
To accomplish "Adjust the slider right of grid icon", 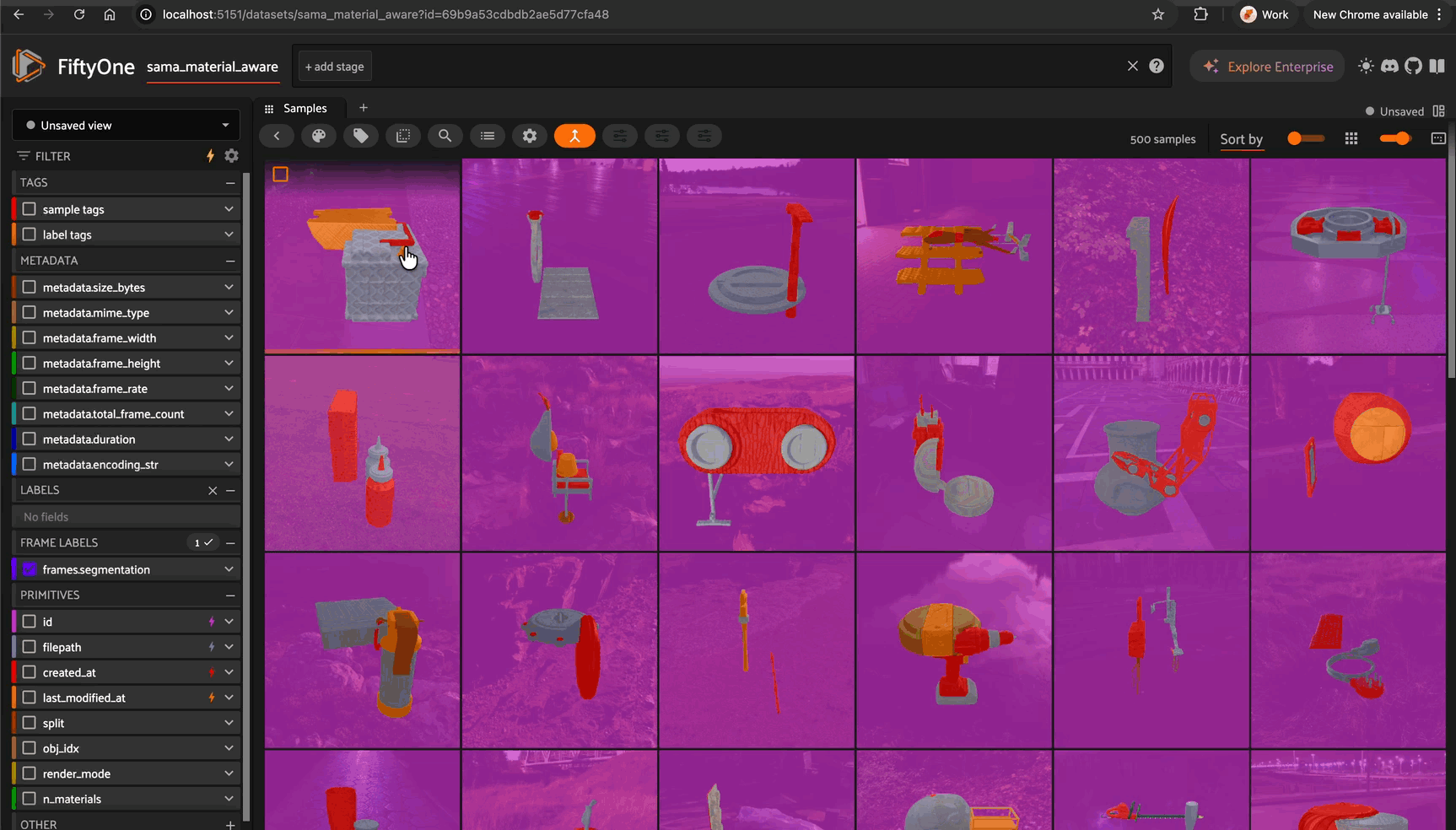I will click(1396, 138).
